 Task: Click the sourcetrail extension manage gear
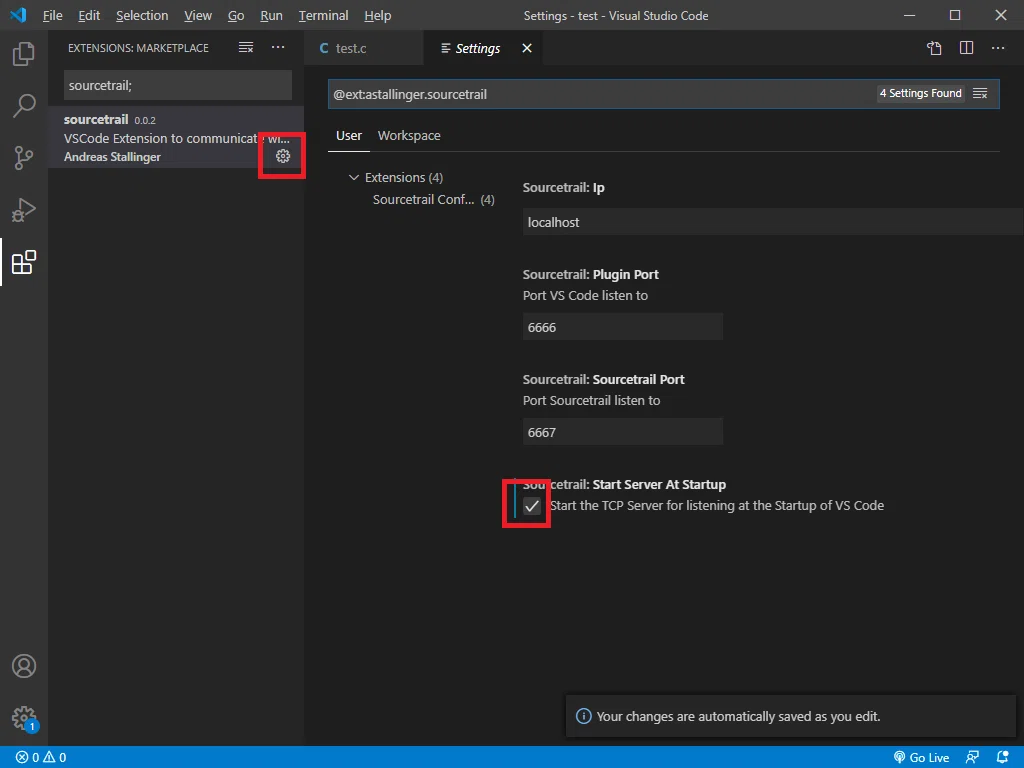[283, 156]
